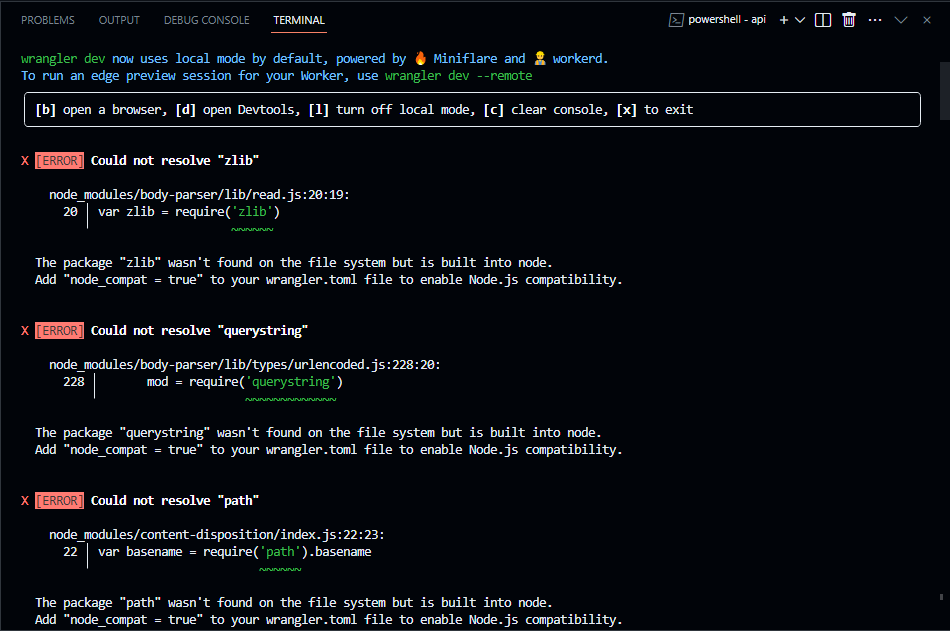Click the ERROR badge for "querystring"
The image size is (950, 631).
(59, 331)
